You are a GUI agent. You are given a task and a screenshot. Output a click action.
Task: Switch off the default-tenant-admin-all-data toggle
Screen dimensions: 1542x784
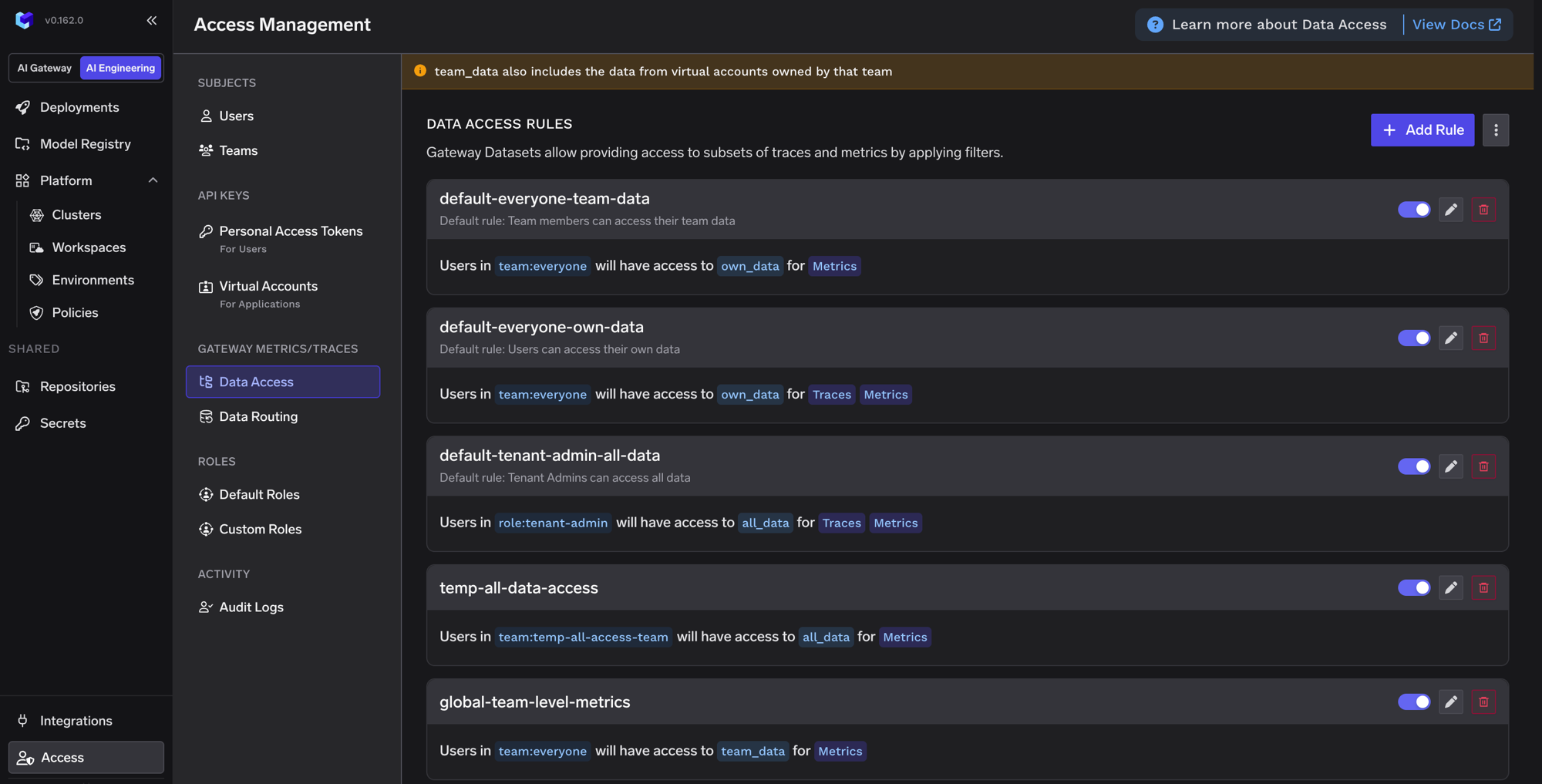(1414, 466)
